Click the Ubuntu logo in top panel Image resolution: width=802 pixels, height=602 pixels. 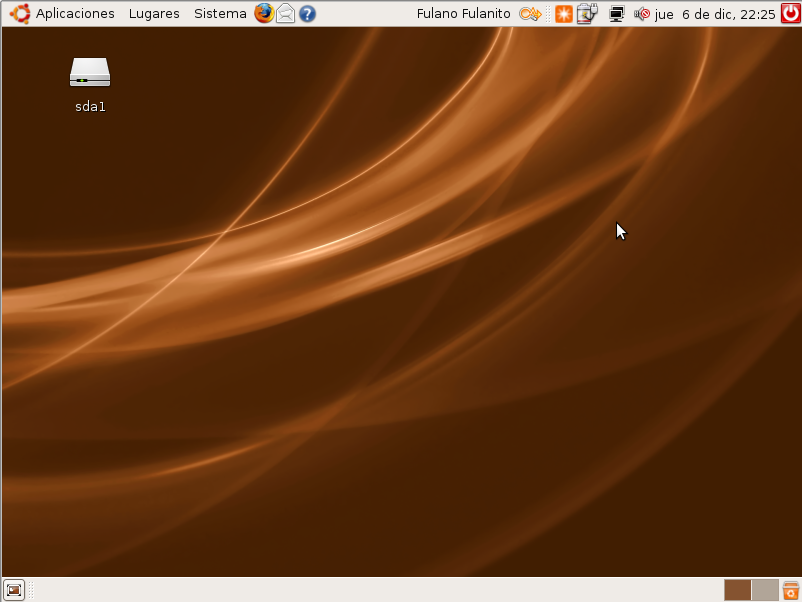pyautogui.click(x=20, y=14)
